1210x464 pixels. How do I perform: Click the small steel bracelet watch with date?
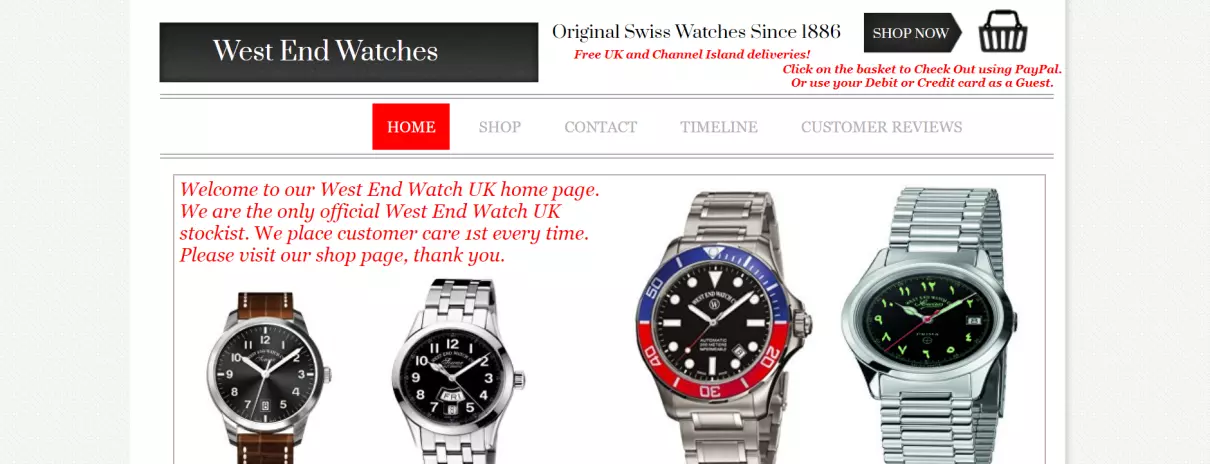point(457,372)
